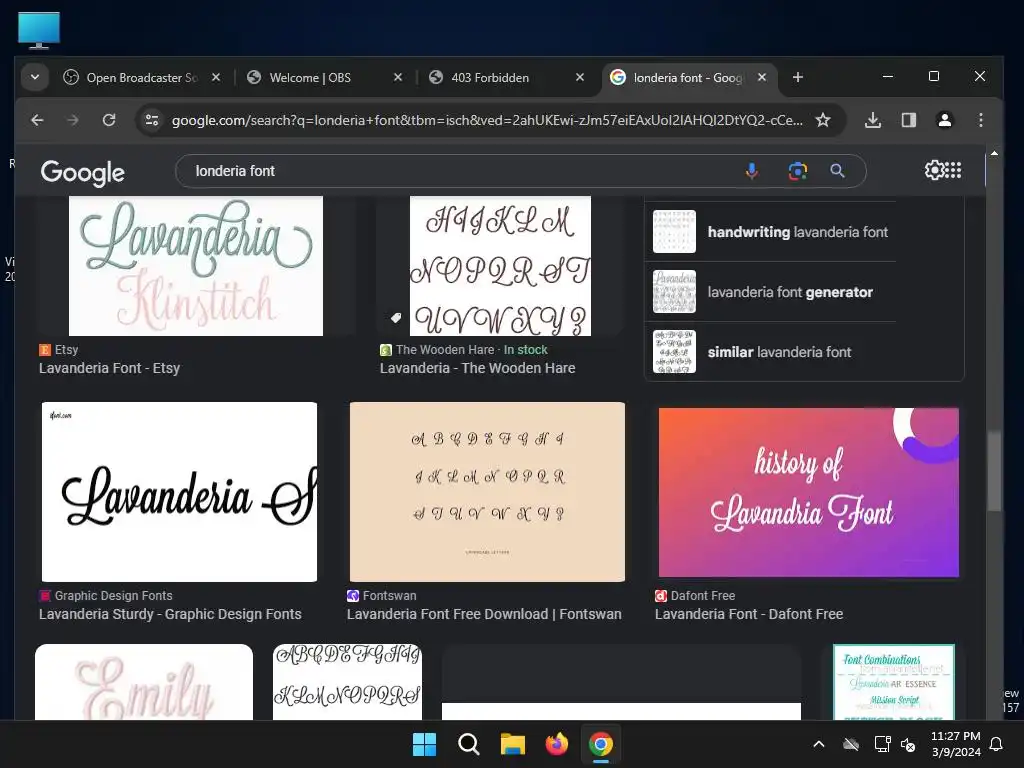Viewport: 1024px width, 768px height.
Task: Open Google quick settings gear
Action: point(934,170)
